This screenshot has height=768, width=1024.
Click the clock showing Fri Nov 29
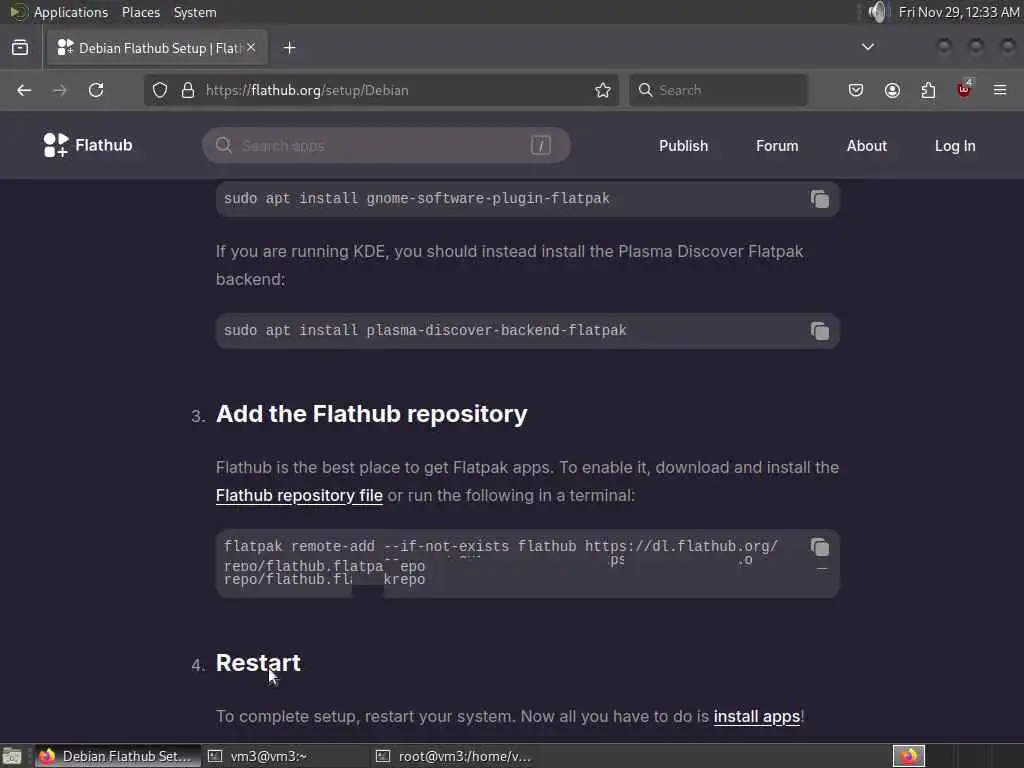(x=959, y=12)
